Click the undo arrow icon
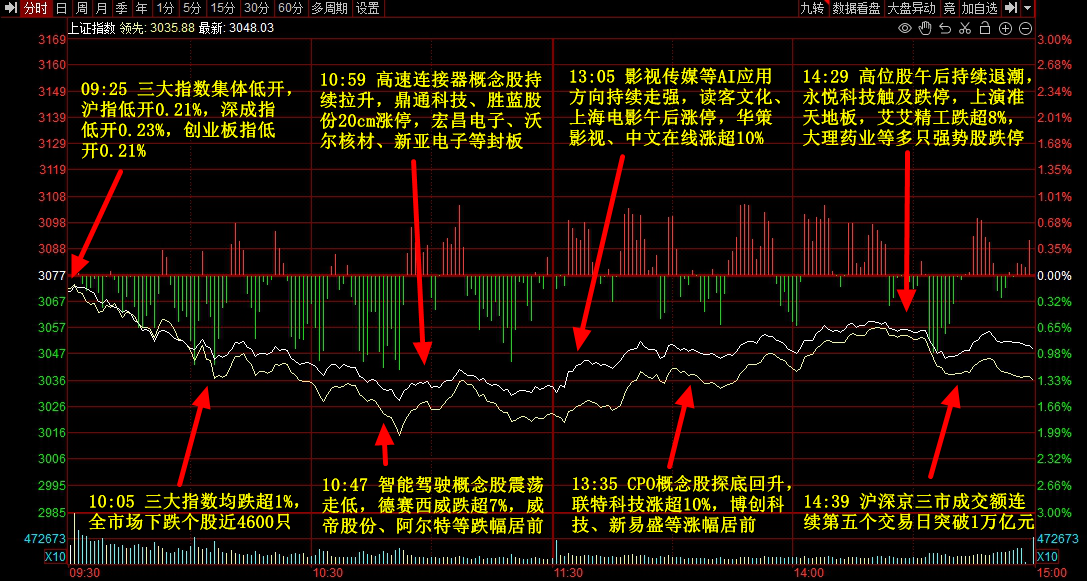1087x581 pixels. coord(945,28)
